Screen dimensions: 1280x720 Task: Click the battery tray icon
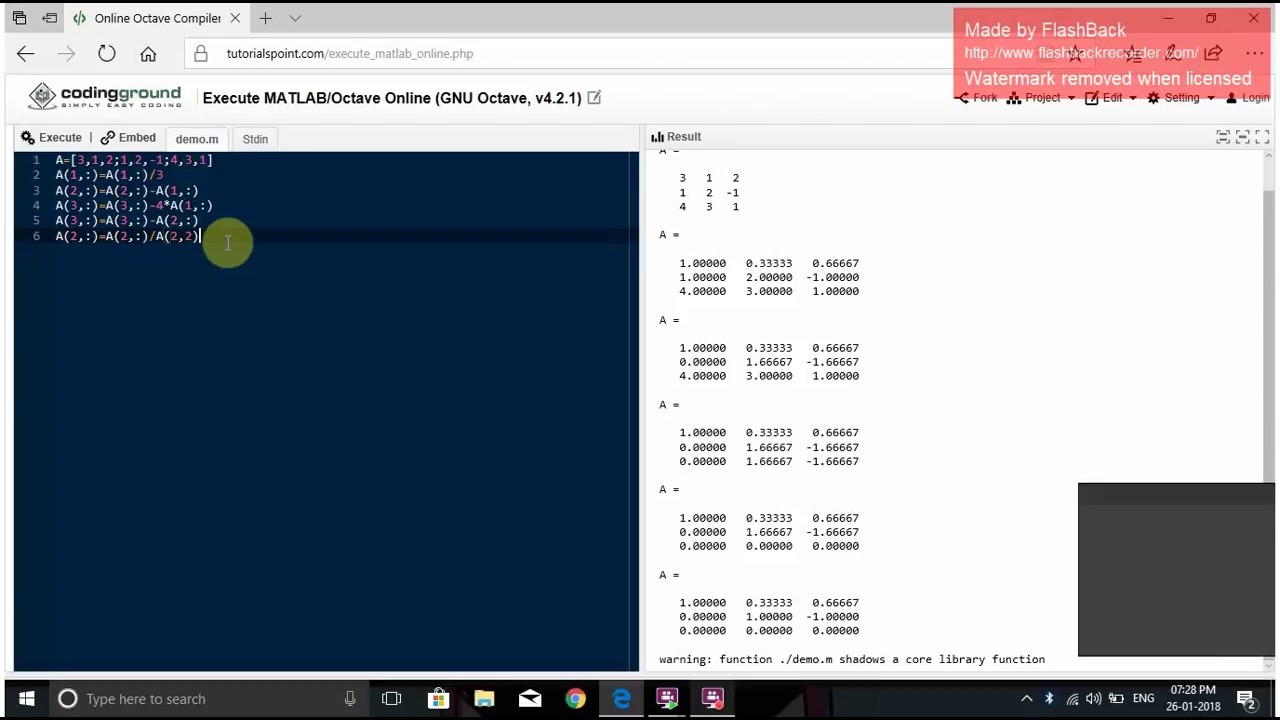[x=1116, y=699]
